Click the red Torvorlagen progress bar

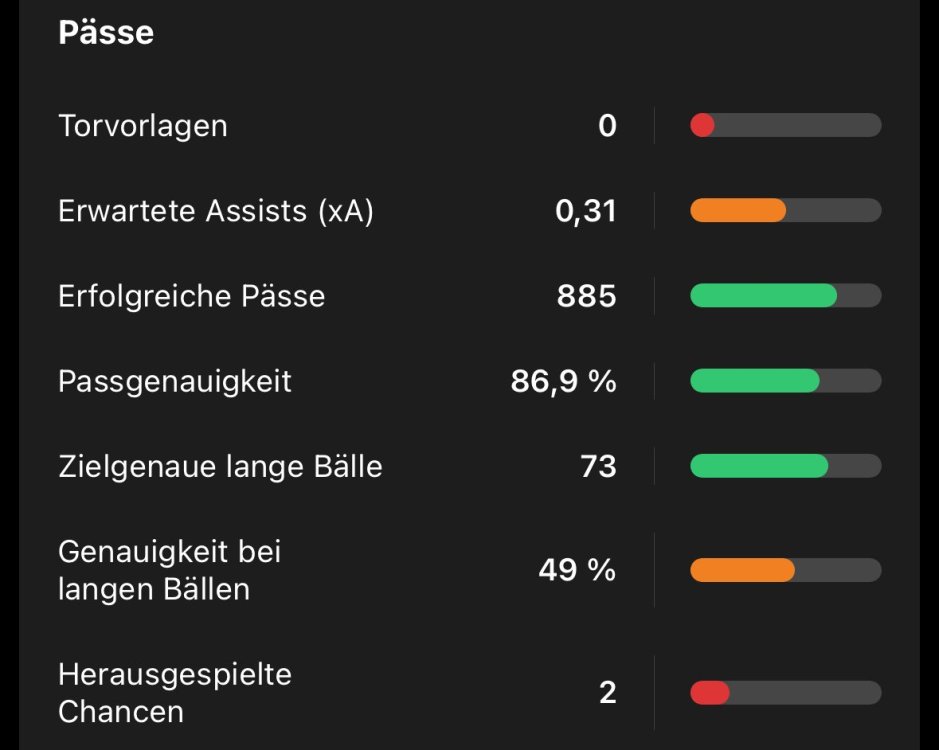click(x=785, y=126)
